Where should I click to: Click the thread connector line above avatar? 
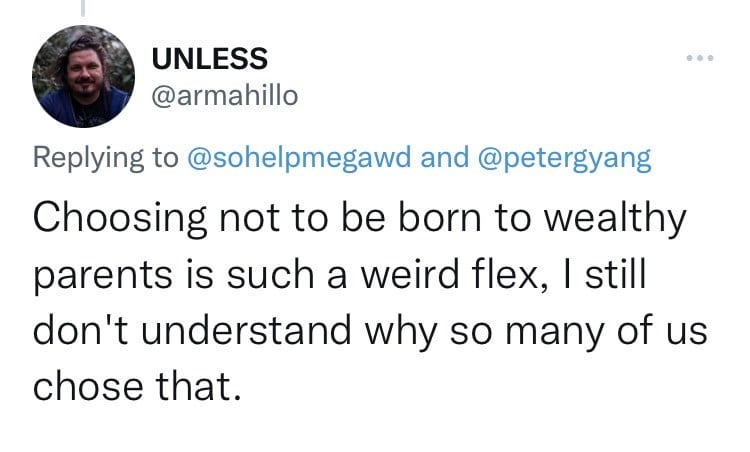point(83,8)
